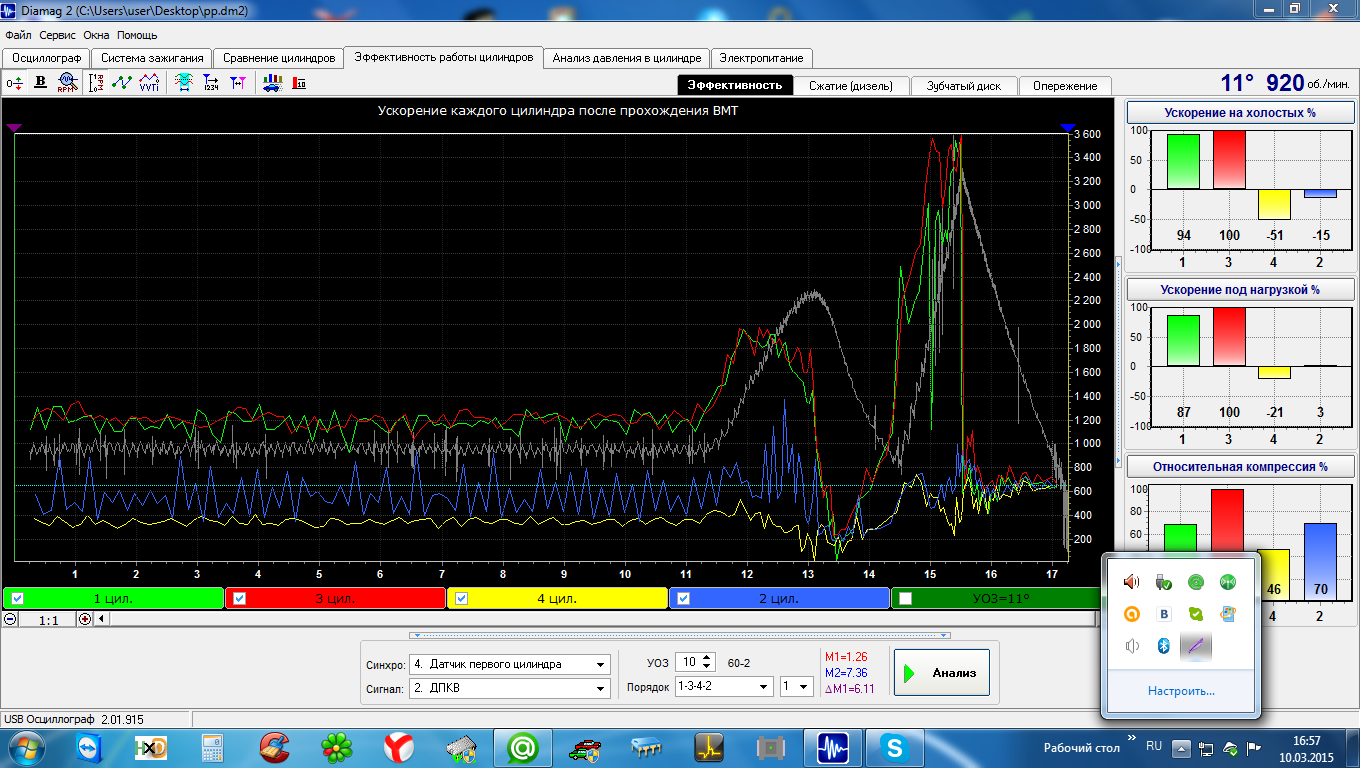Viewport: 1360px width, 768px height.
Task: Select the Опережение sub-tab
Action: tap(1065, 85)
